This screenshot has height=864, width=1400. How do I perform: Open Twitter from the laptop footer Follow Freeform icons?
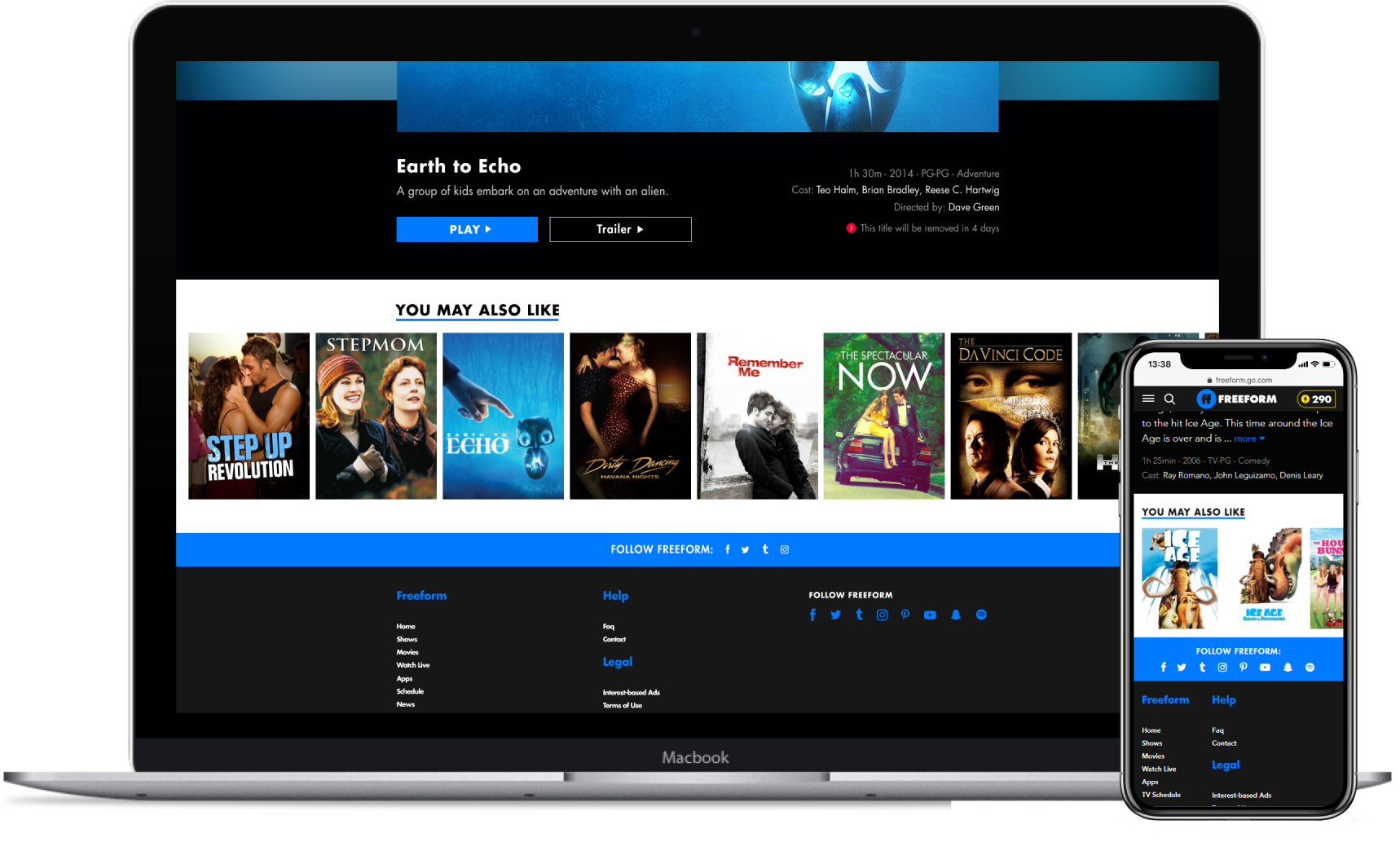835,615
